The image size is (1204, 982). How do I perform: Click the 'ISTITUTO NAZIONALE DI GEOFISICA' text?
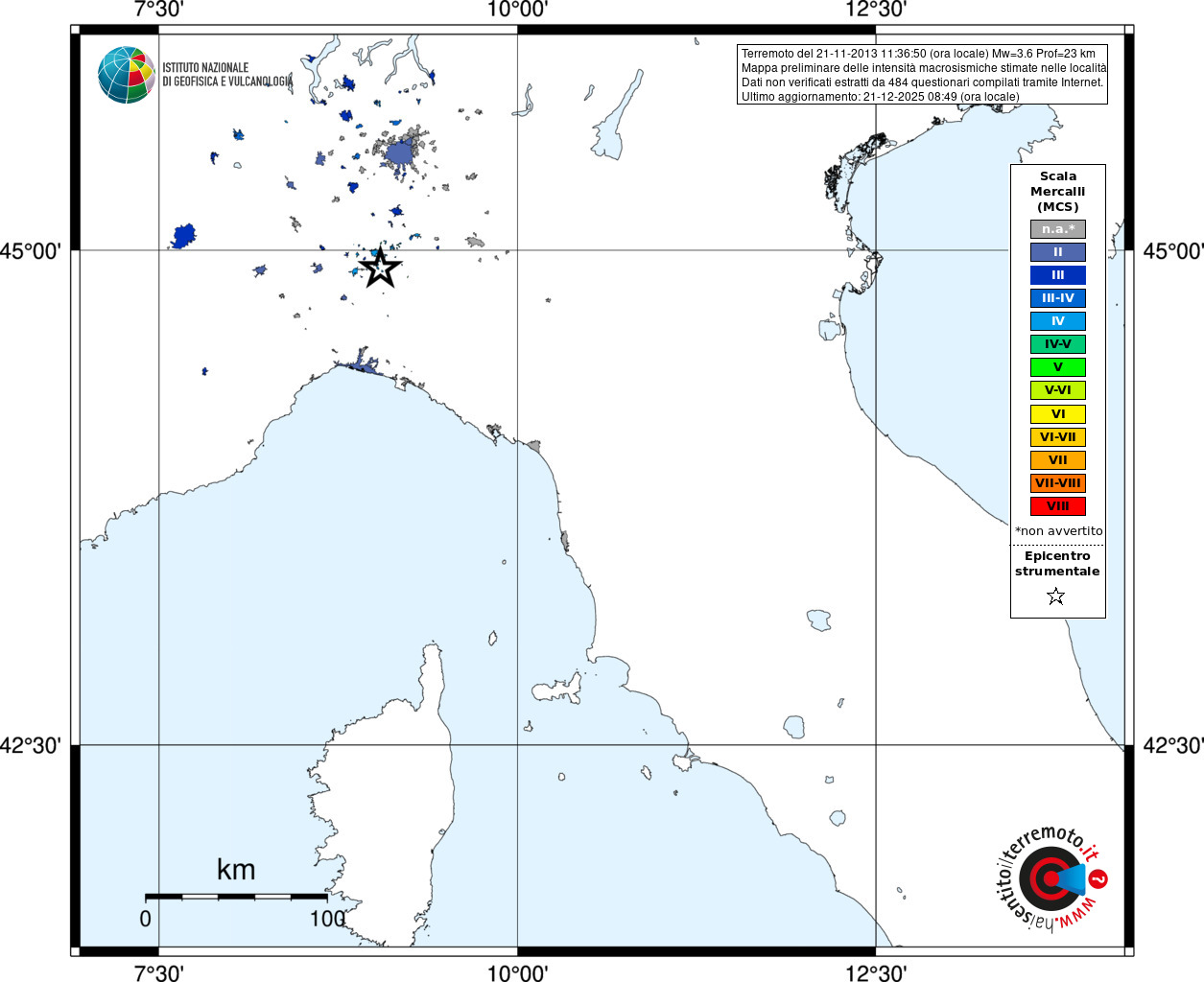coord(227,75)
